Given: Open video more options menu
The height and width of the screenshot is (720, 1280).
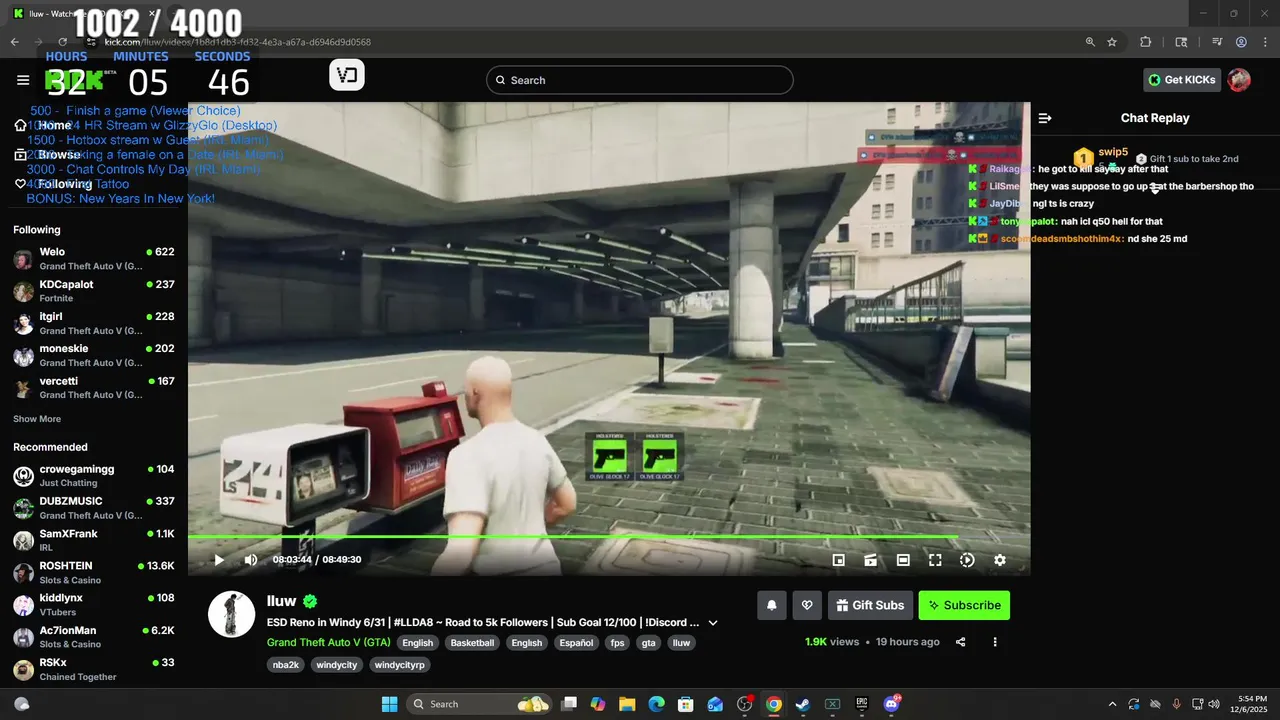Looking at the screenshot, I should click(995, 642).
